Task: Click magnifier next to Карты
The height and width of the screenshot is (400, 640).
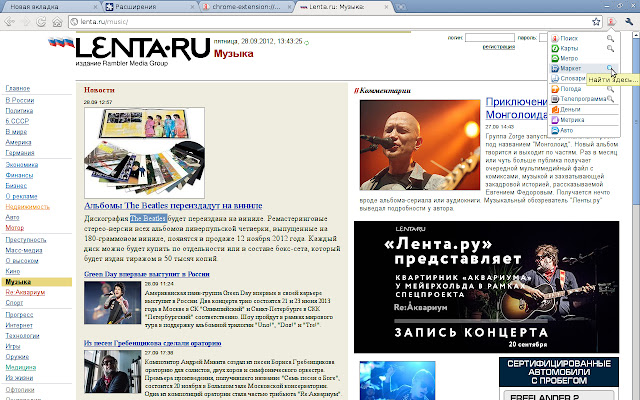Action: tap(610, 48)
